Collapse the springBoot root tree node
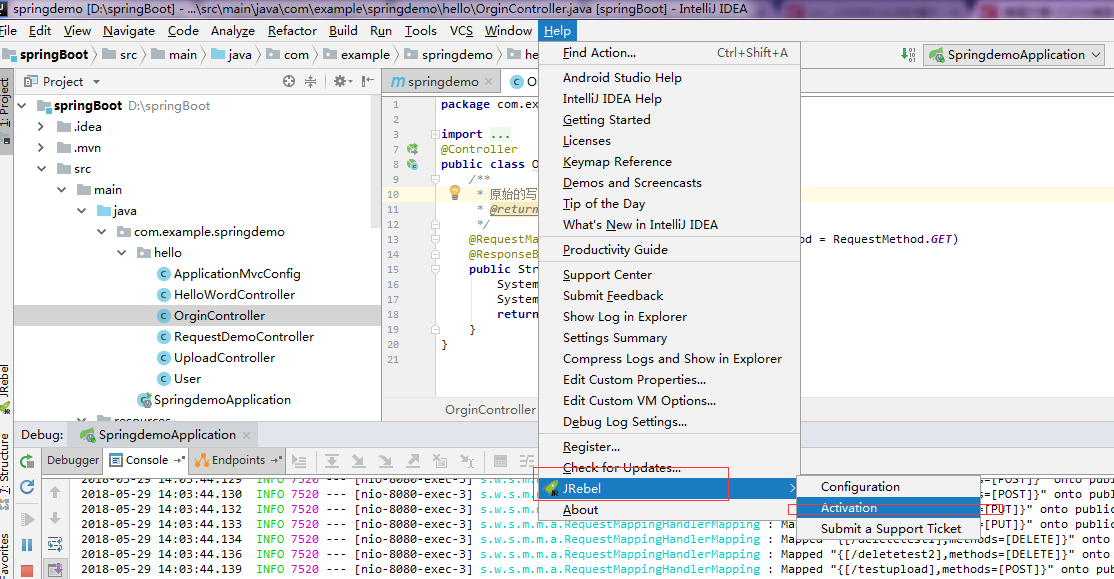This screenshot has height=579, width=1114. [x=23, y=106]
